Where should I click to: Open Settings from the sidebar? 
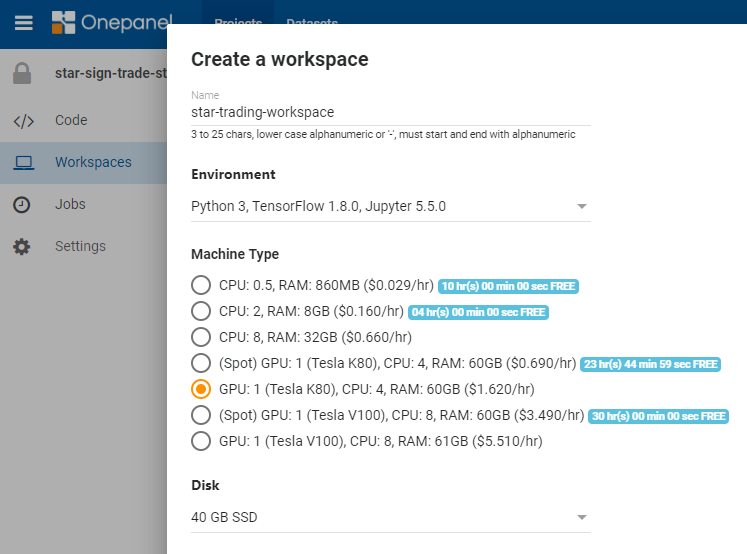pyautogui.click(x=80, y=246)
